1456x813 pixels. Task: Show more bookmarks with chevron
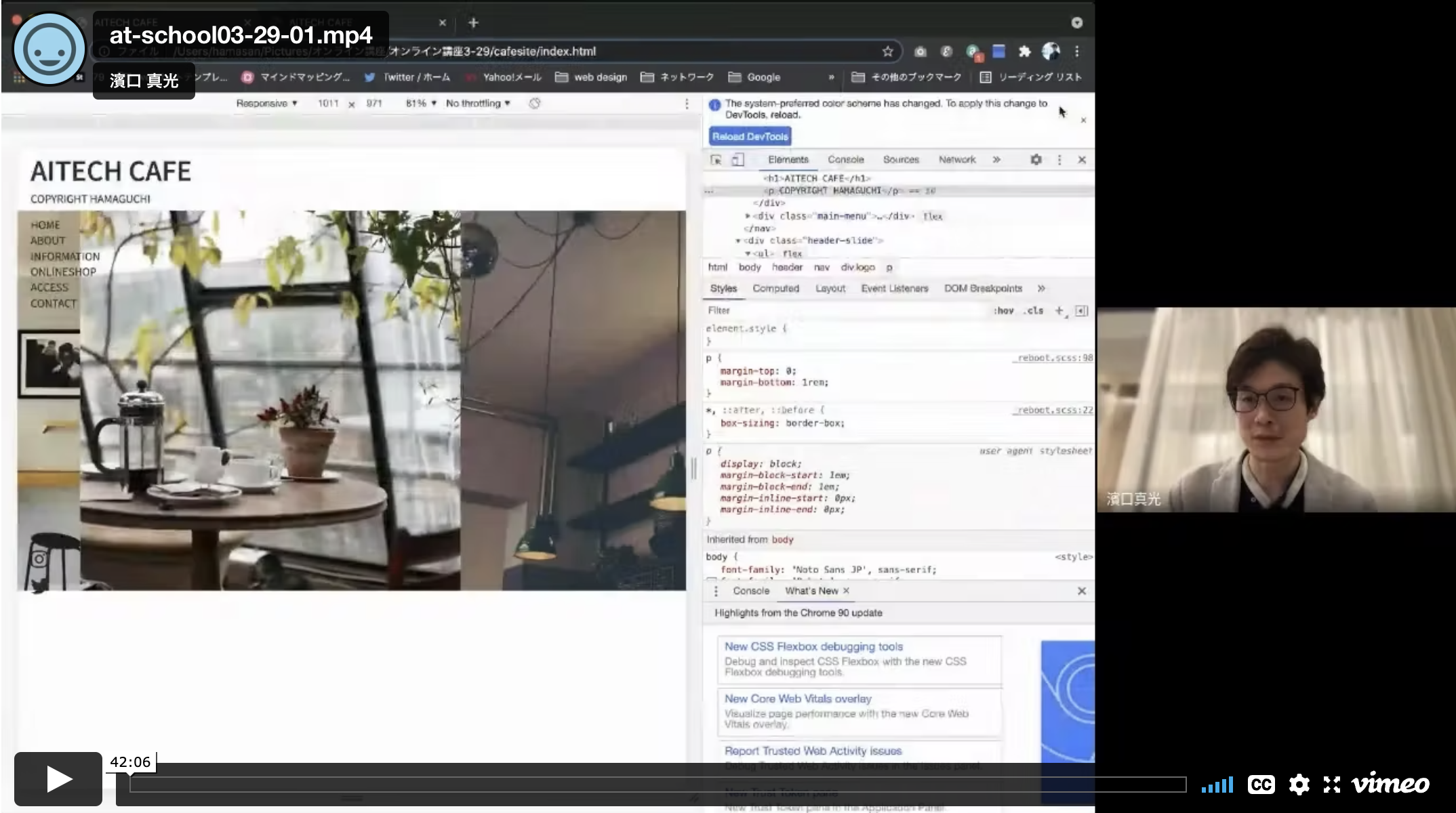(x=832, y=77)
